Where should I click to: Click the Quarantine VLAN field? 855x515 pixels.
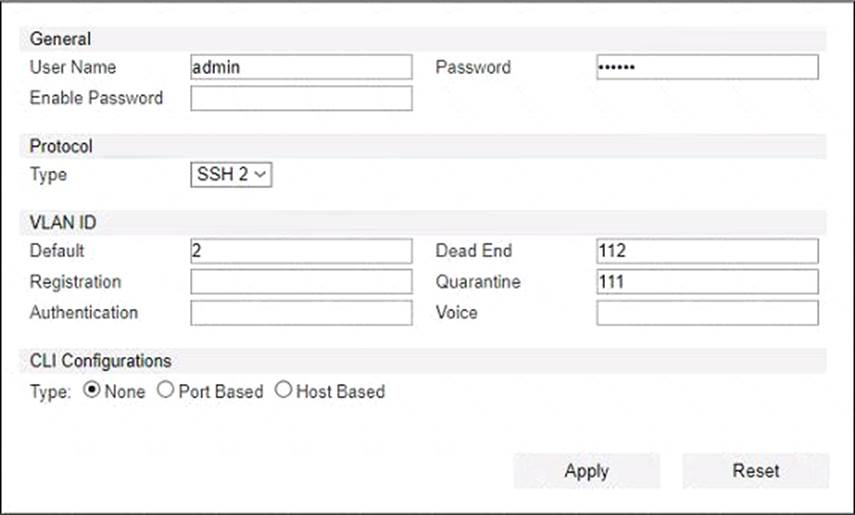707,282
